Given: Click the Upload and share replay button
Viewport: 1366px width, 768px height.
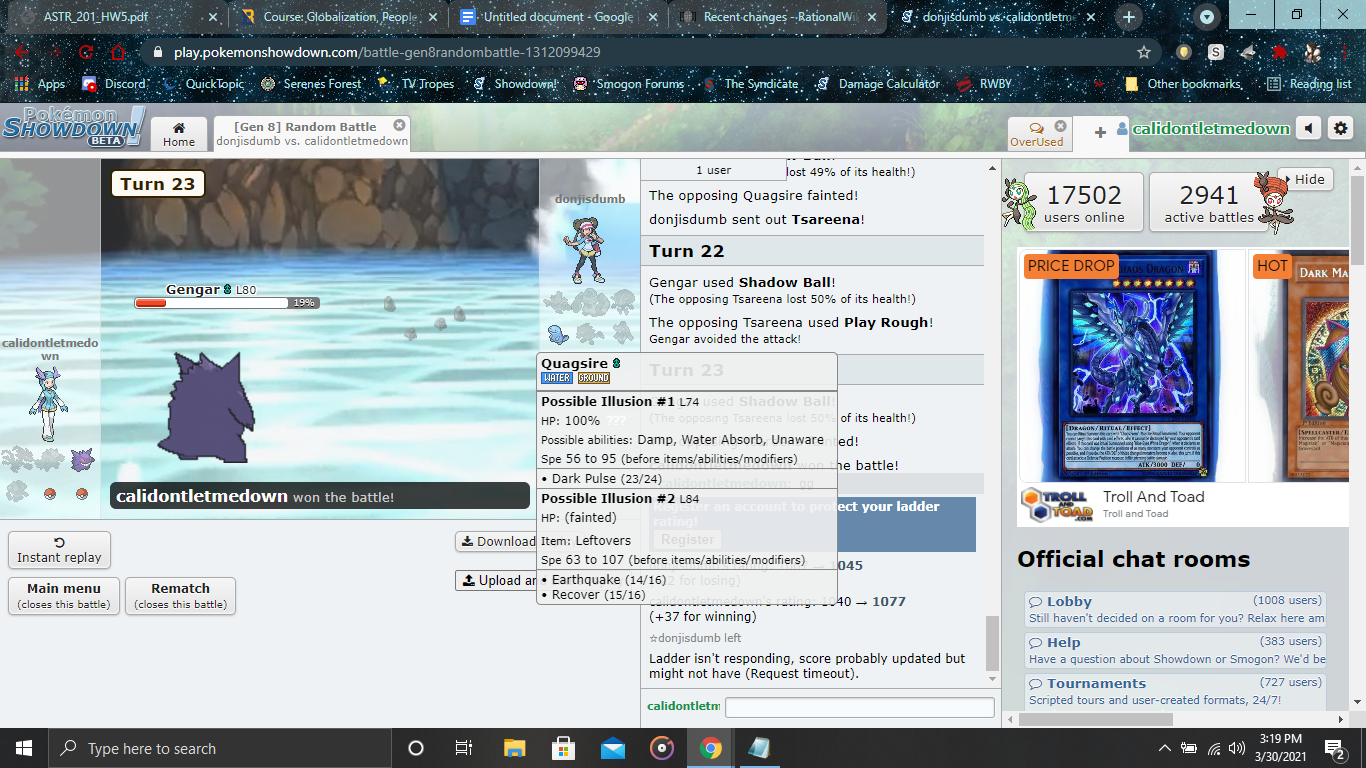Looking at the screenshot, I should coord(497,580).
